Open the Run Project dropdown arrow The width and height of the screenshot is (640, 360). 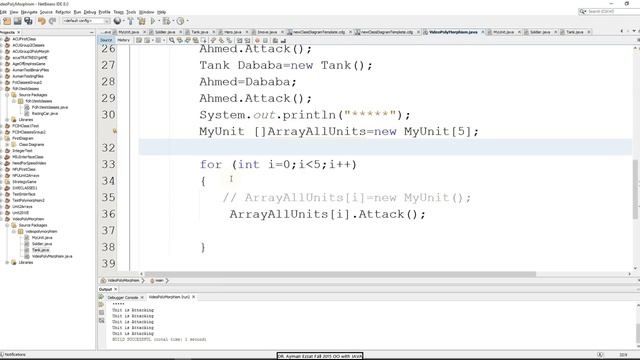point(159,21)
